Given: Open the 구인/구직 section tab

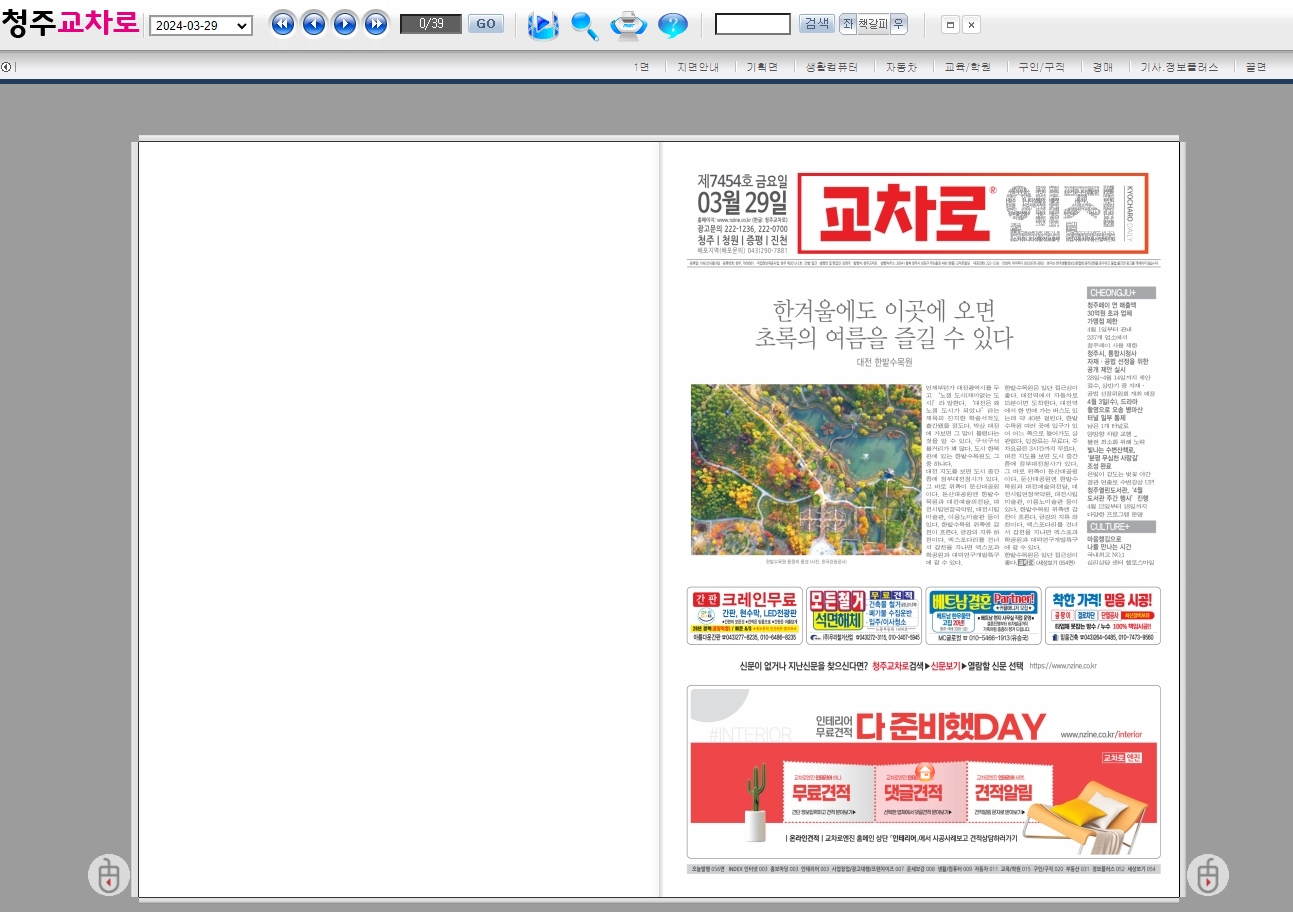Looking at the screenshot, I should pyautogui.click(x=1041, y=67).
